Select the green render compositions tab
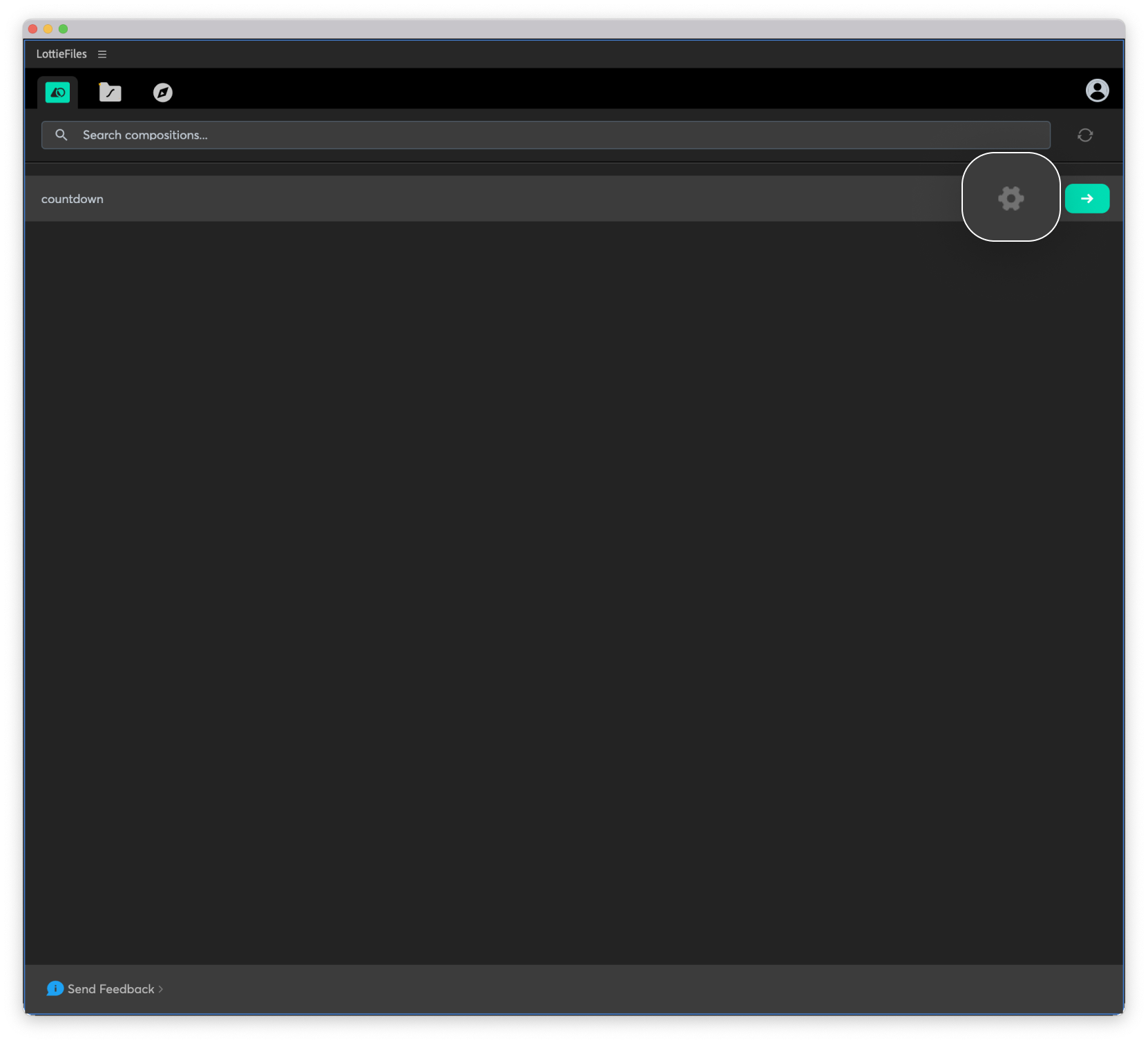Image resolution: width=1148 pixels, height=1043 pixels. tap(57, 92)
